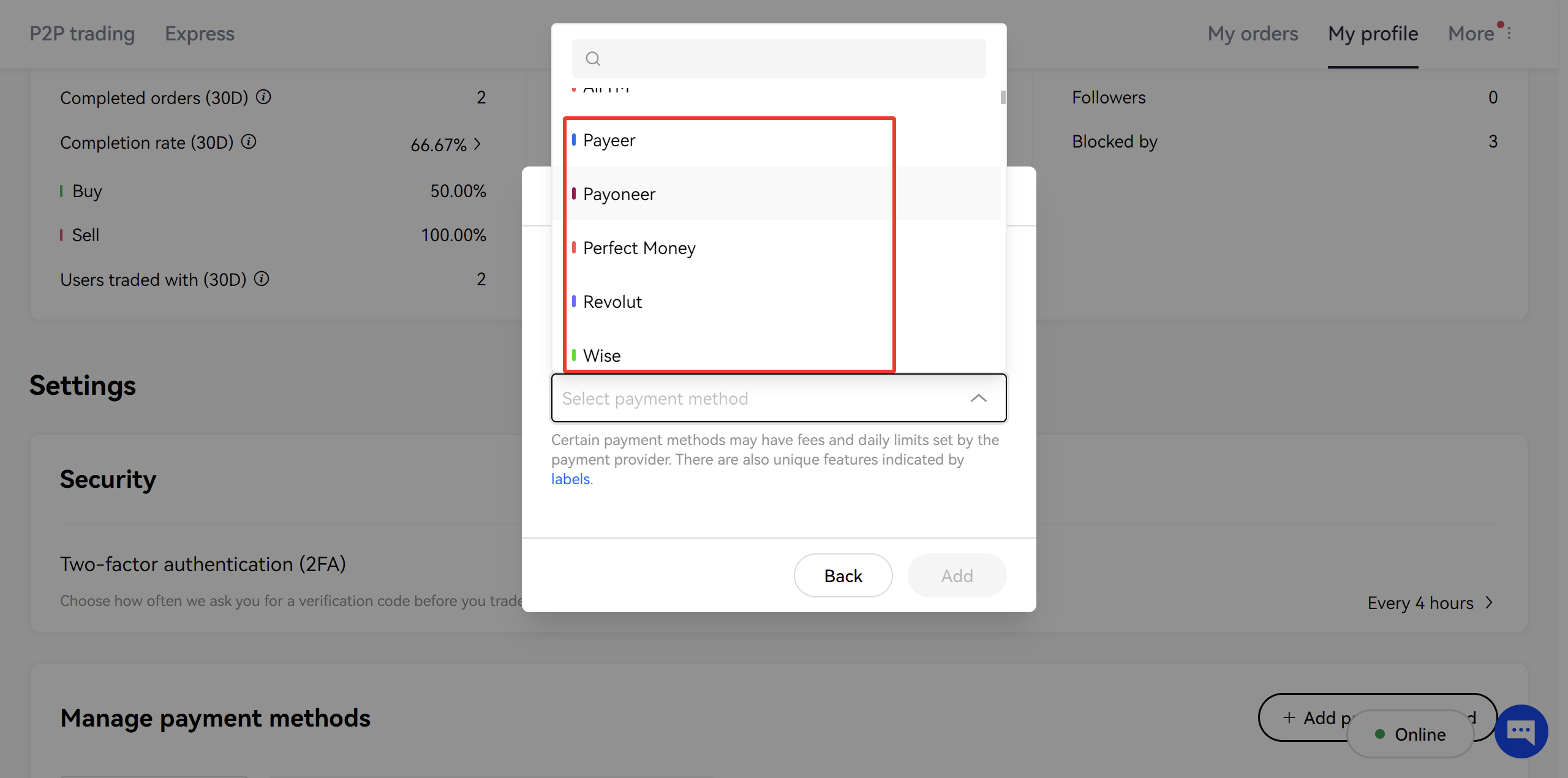Viewport: 1568px width, 778px height.
Task: Open My profile tab
Action: point(1373,34)
